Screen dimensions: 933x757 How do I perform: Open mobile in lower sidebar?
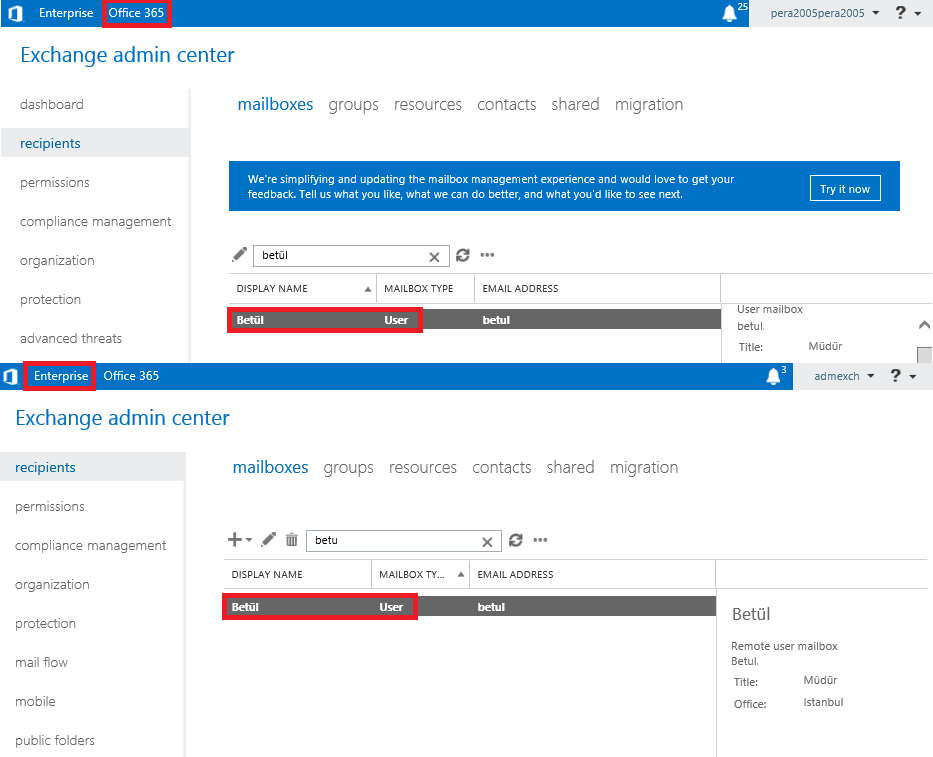[35, 702]
